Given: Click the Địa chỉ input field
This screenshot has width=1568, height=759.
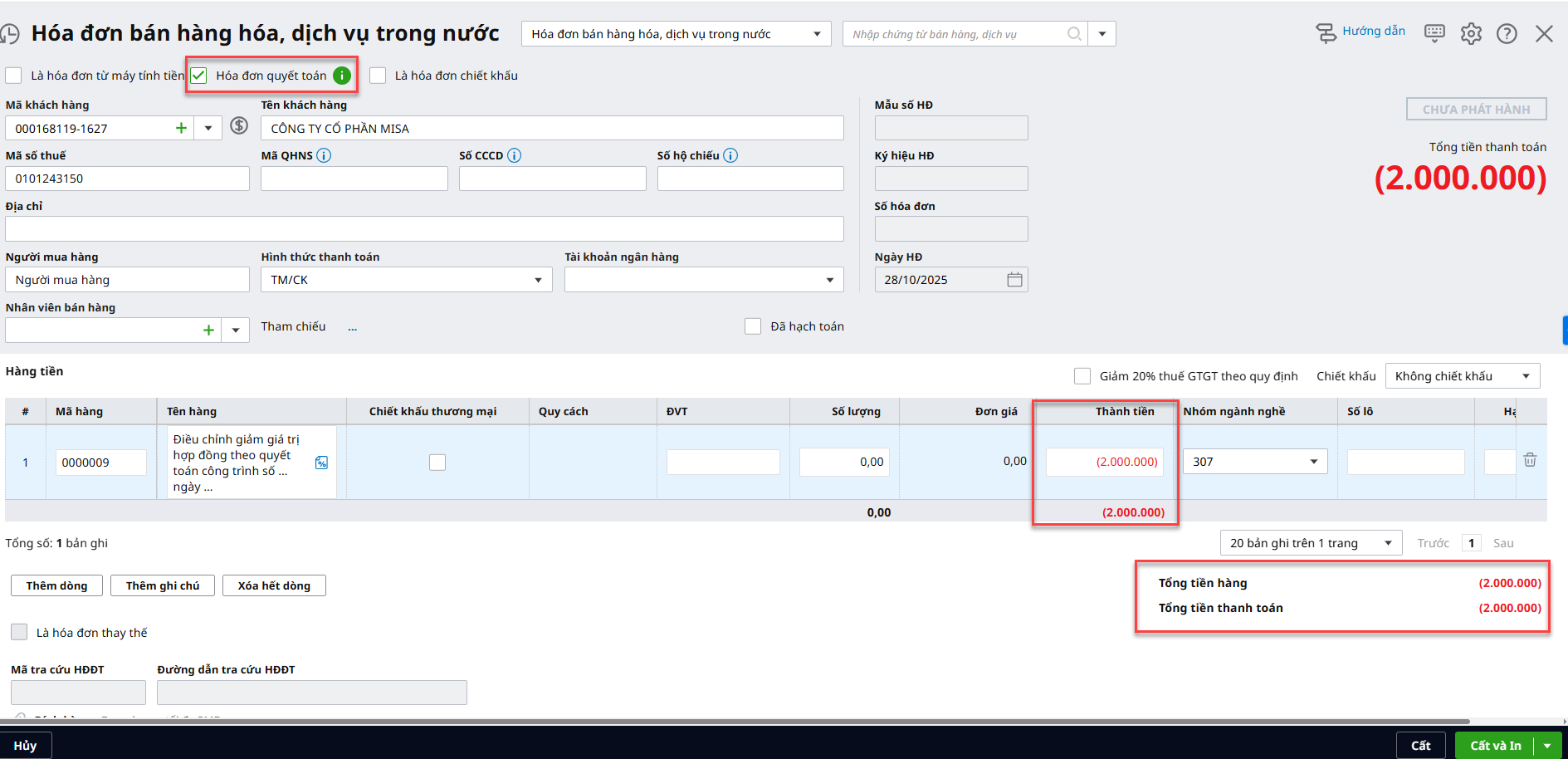Looking at the screenshot, I should click(424, 229).
